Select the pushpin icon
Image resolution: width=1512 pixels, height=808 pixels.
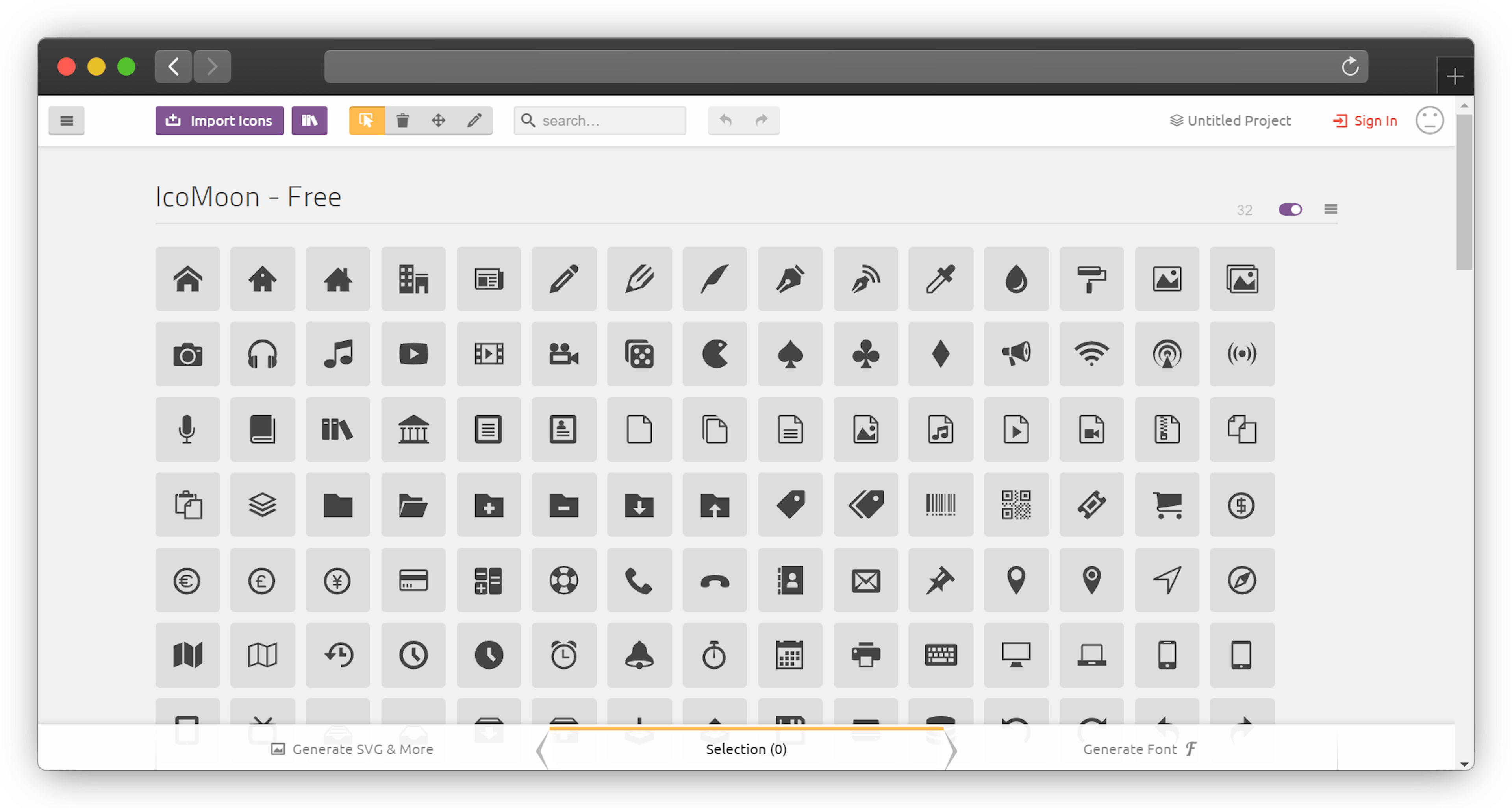[940, 581]
